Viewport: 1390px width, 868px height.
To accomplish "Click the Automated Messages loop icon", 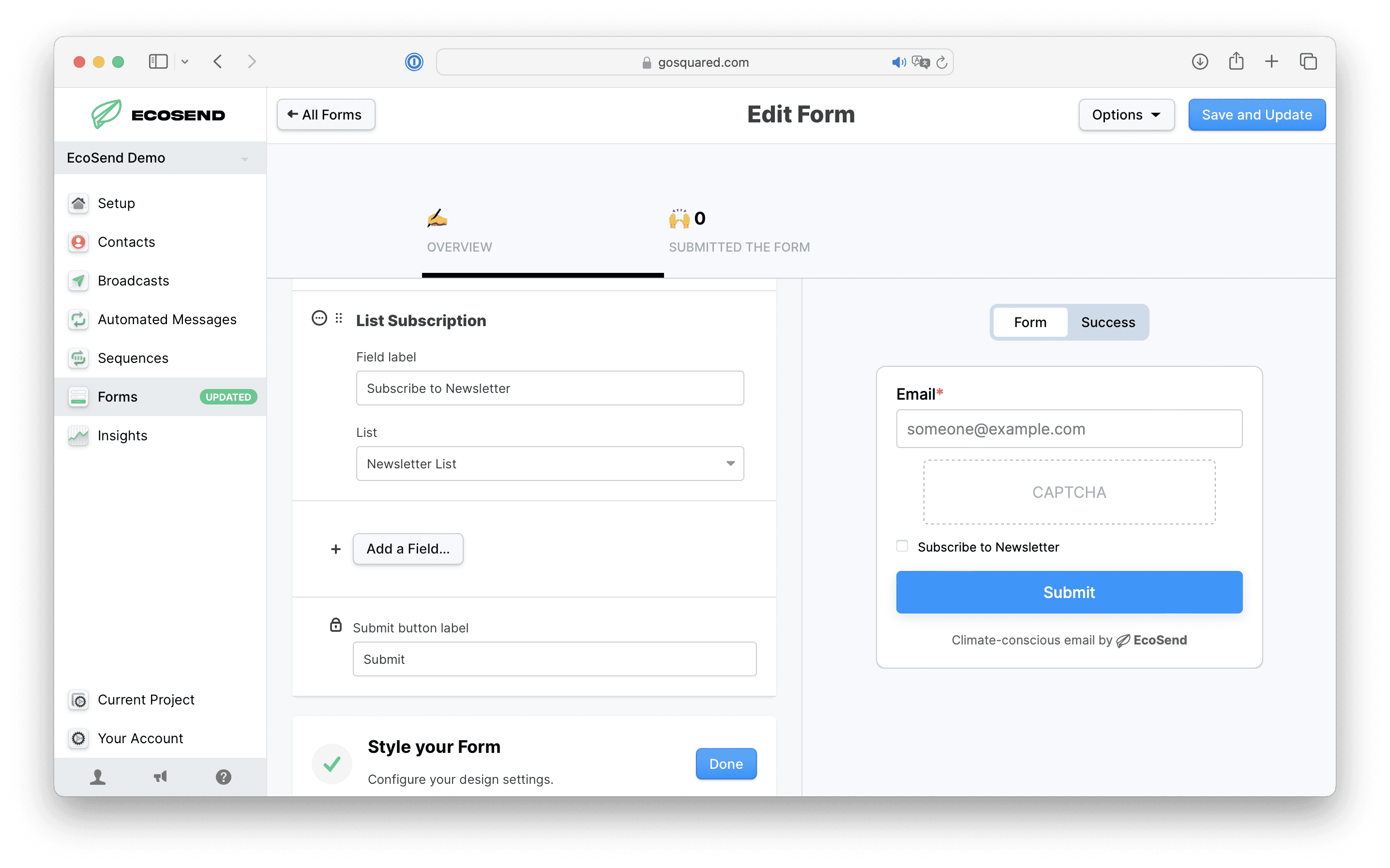I will 78,319.
